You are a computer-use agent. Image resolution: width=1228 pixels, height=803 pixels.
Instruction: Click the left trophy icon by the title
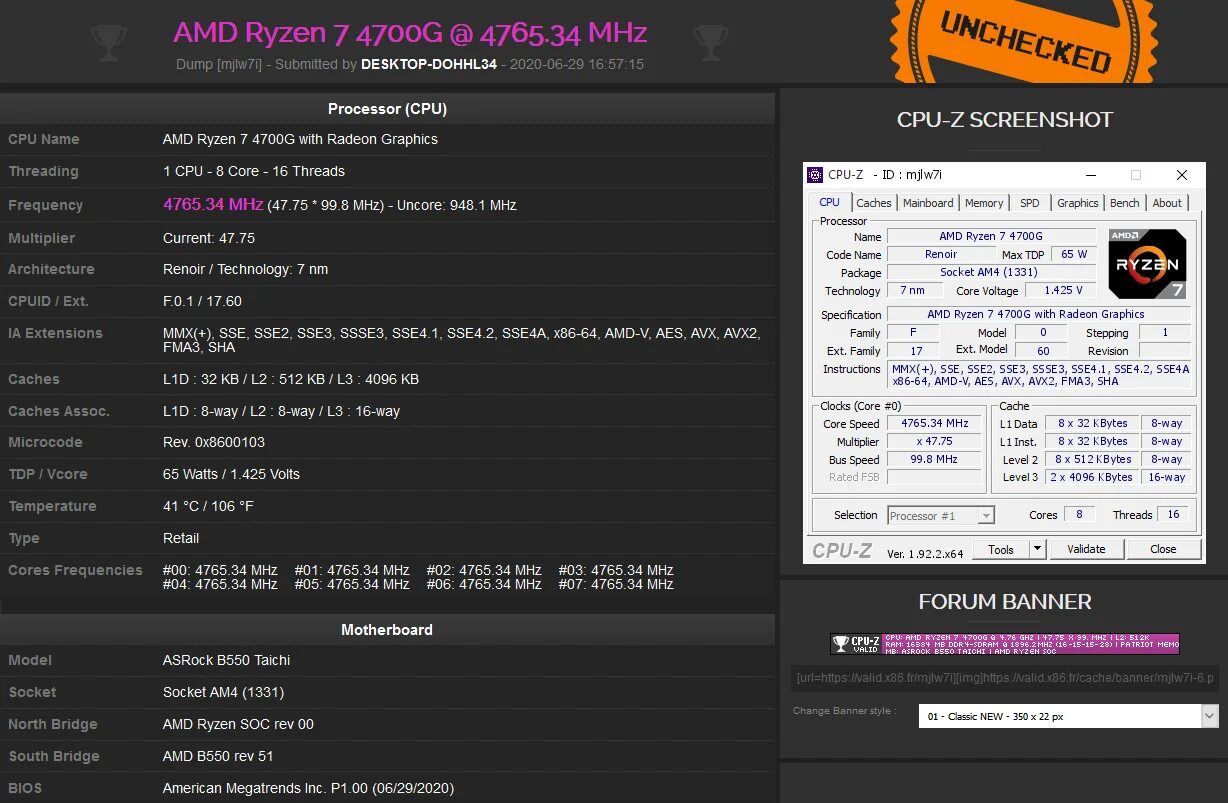(109, 41)
